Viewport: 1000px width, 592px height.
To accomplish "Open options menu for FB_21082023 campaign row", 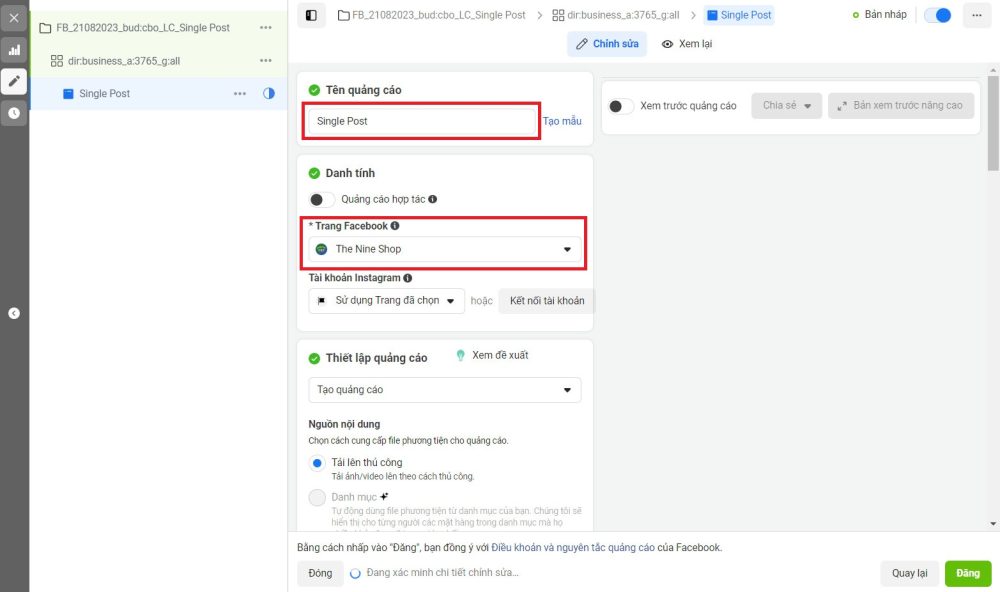I will tap(266, 27).
